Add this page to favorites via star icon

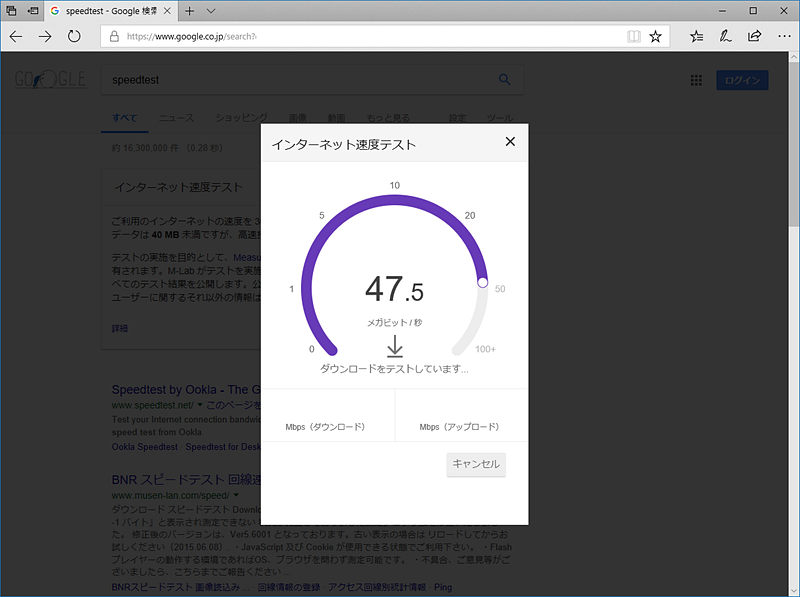pyautogui.click(x=655, y=36)
